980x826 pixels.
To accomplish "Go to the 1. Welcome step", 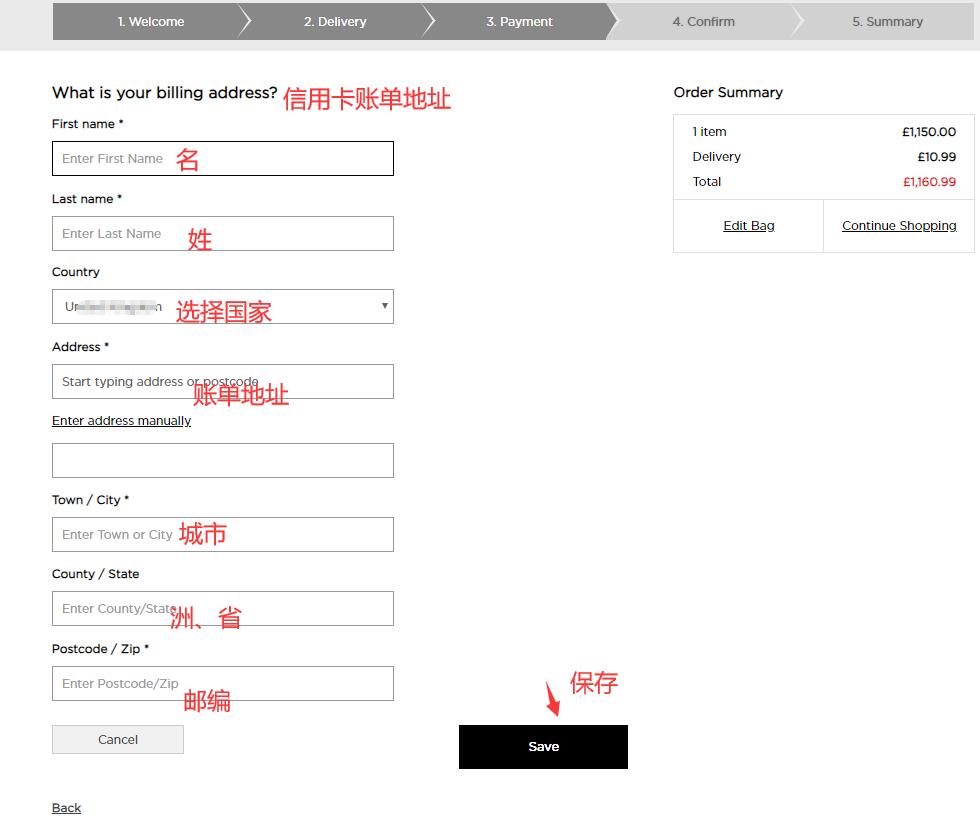I will point(150,21).
